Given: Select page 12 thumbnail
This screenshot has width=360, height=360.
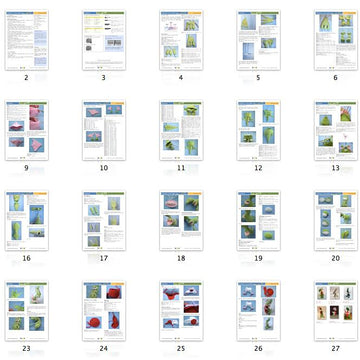Looking at the screenshot, I should click(258, 130).
